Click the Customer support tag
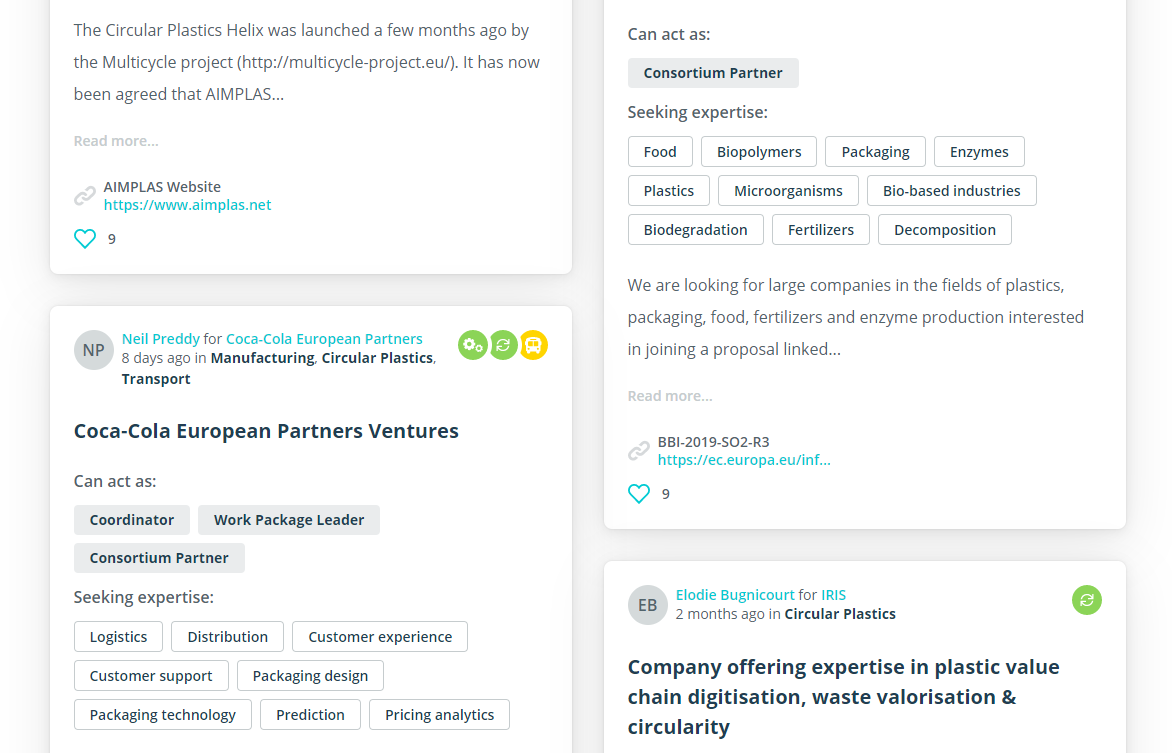Image resolution: width=1172 pixels, height=753 pixels. tap(151, 675)
